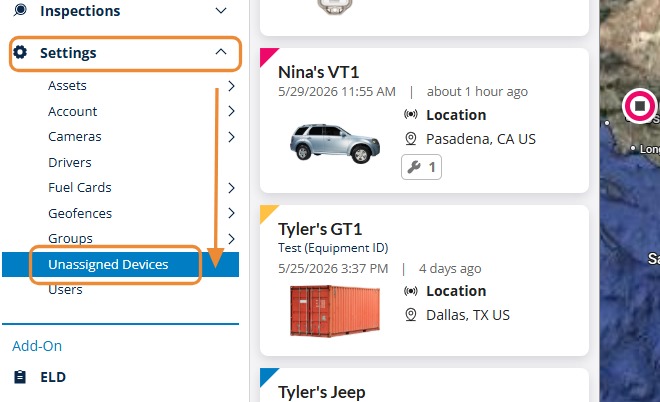Click the location pin icon beside Pasadena, CA US
The width and height of the screenshot is (660, 402).
click(x=411, y=139)
